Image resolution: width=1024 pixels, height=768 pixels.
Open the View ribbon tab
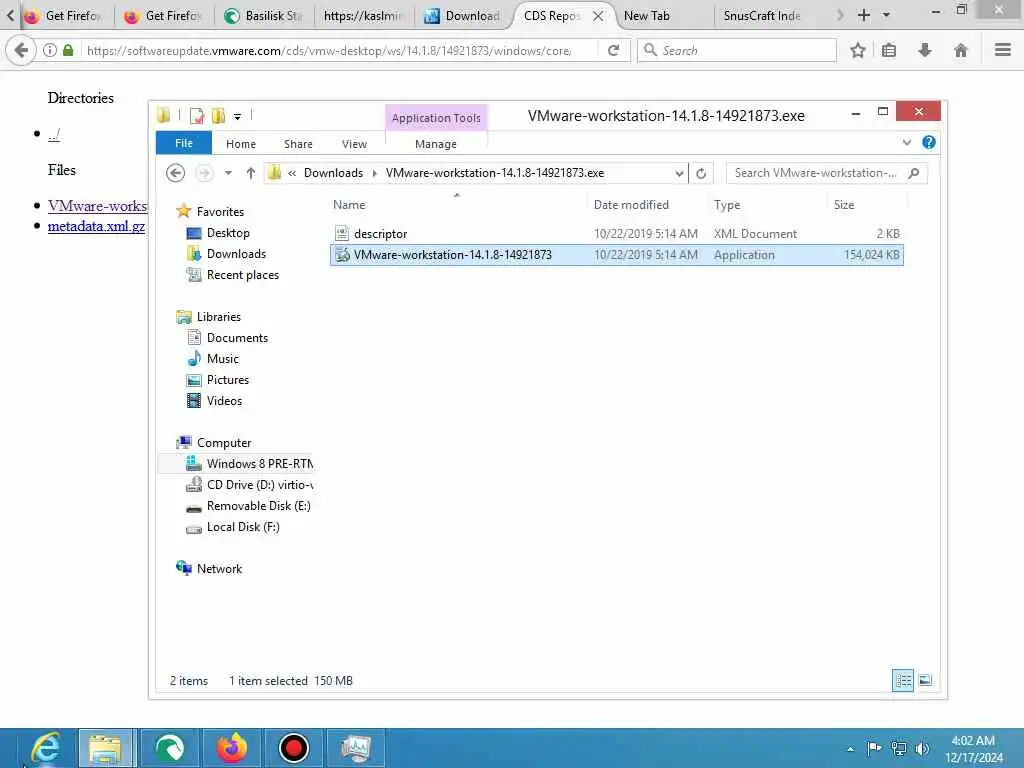(354, 144)
